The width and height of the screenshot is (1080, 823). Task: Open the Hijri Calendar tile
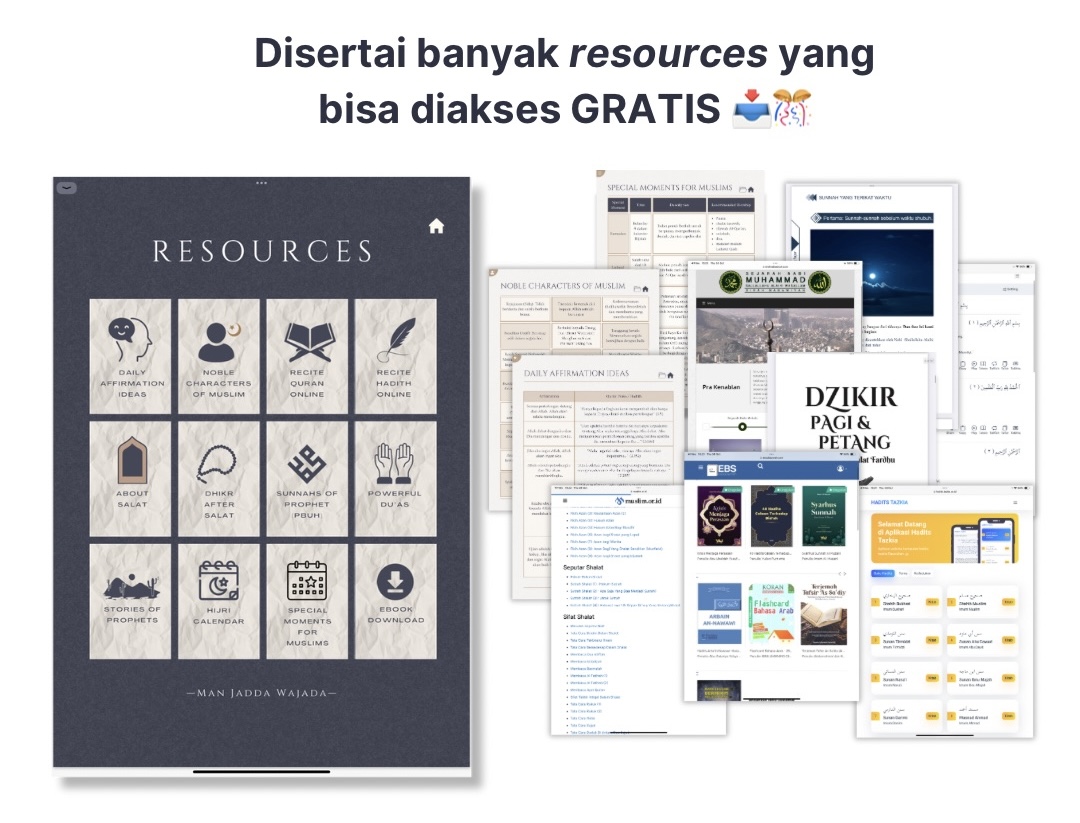(x=218, y=601)
